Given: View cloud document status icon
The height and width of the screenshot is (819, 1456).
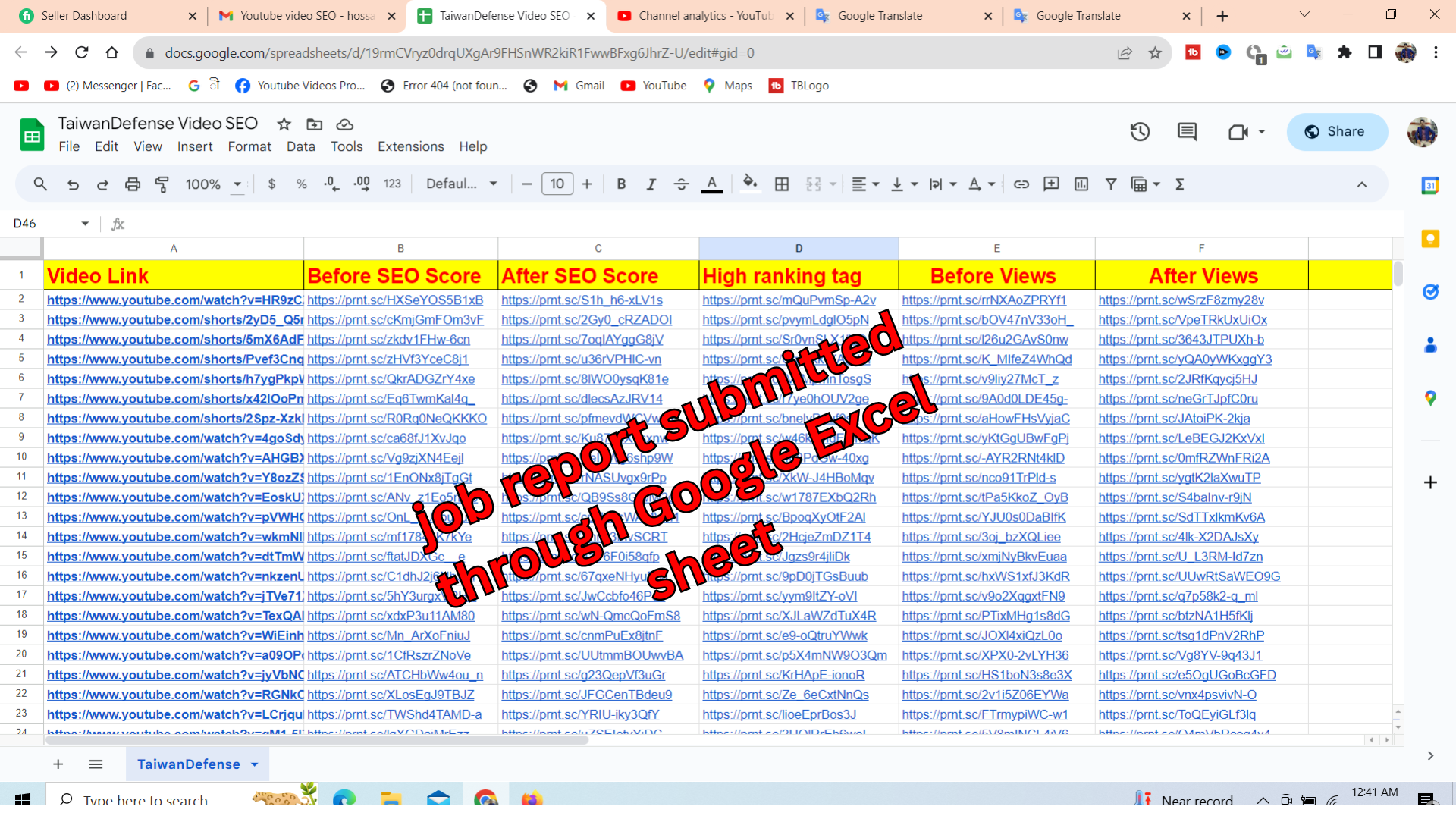Looking at the screenshot, I should [x=344, y=124].
